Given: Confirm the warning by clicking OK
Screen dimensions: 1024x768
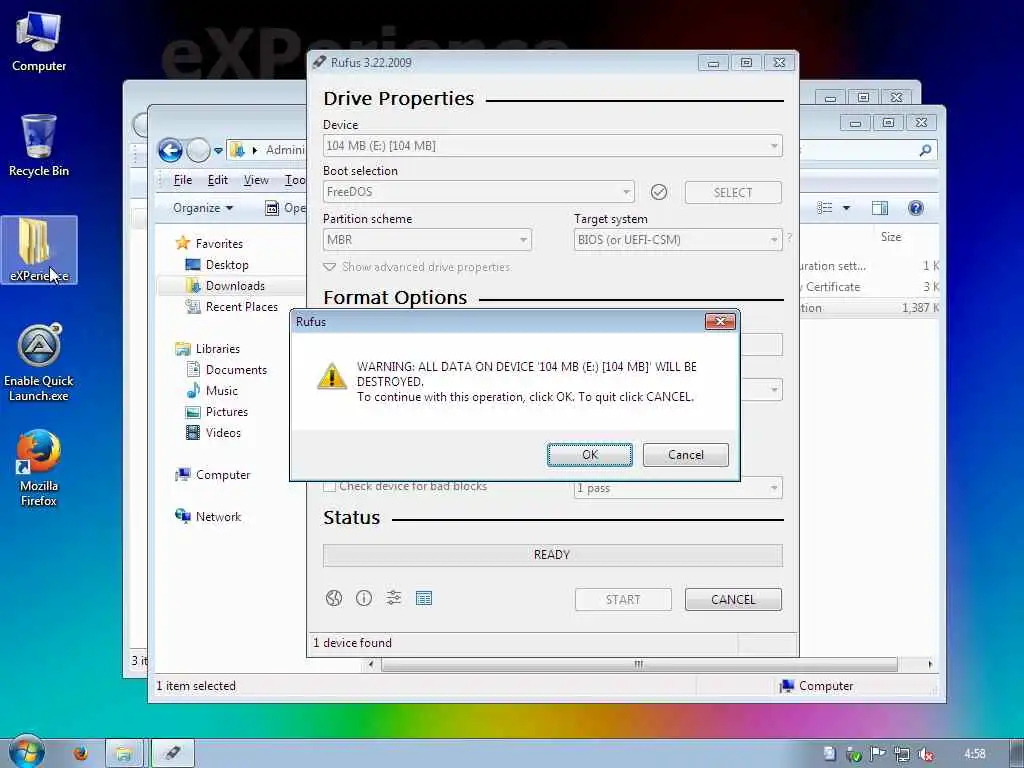Looking at the screenshot, I should (590, 455).
